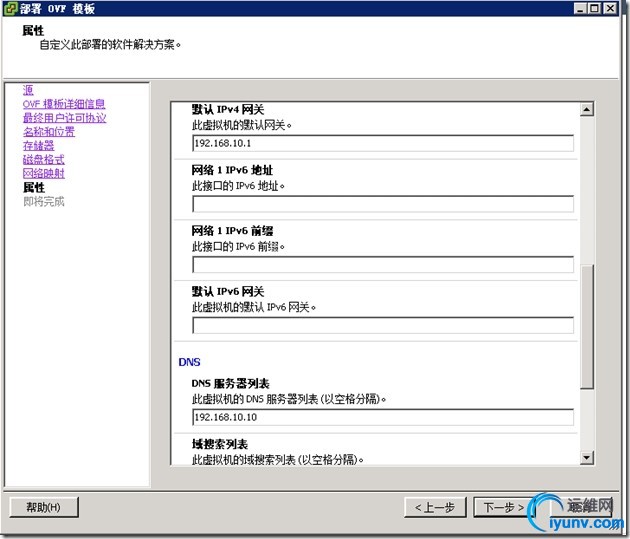This screenshot has width=630, height=539.
Task: Click the properties list vertical scrollbar thumb
Action: pos(587,327)
